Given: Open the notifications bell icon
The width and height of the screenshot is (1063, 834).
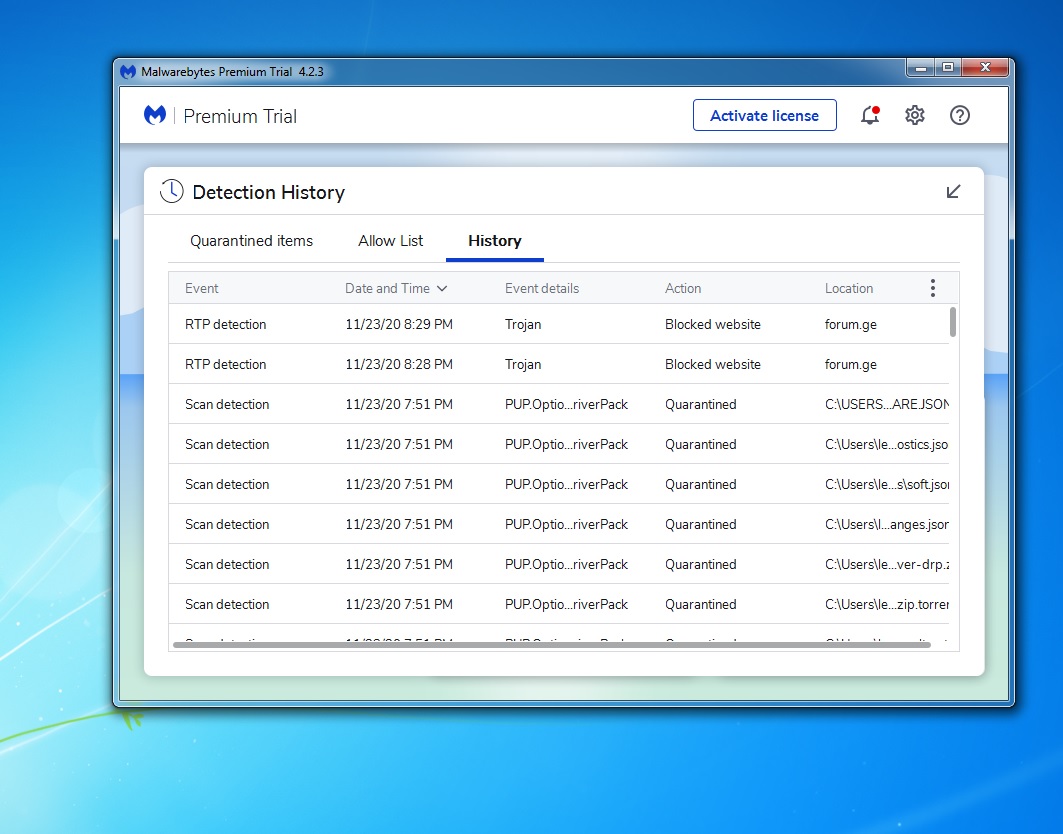Looking at the screenshot, I should pos(870,116).
